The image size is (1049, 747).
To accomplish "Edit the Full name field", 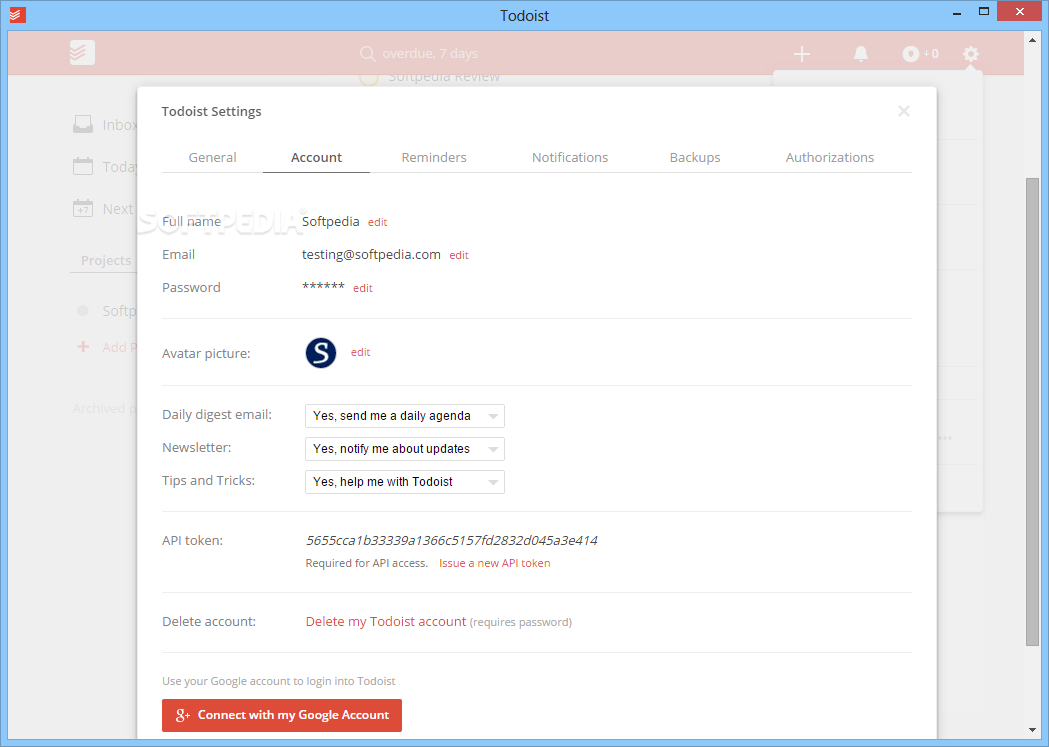I will 377,222.
